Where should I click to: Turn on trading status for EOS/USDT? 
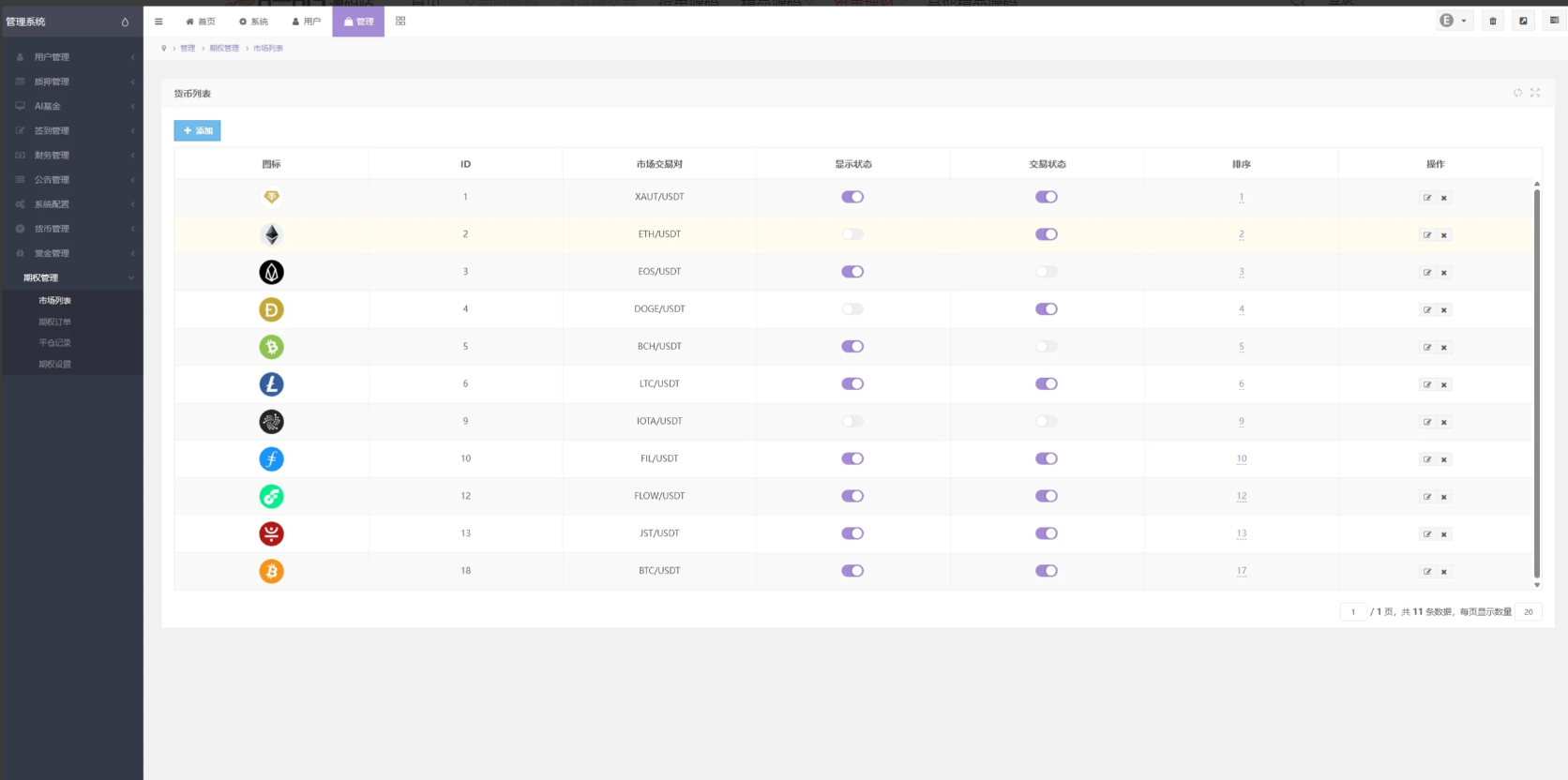click(x=1047, y=272)
